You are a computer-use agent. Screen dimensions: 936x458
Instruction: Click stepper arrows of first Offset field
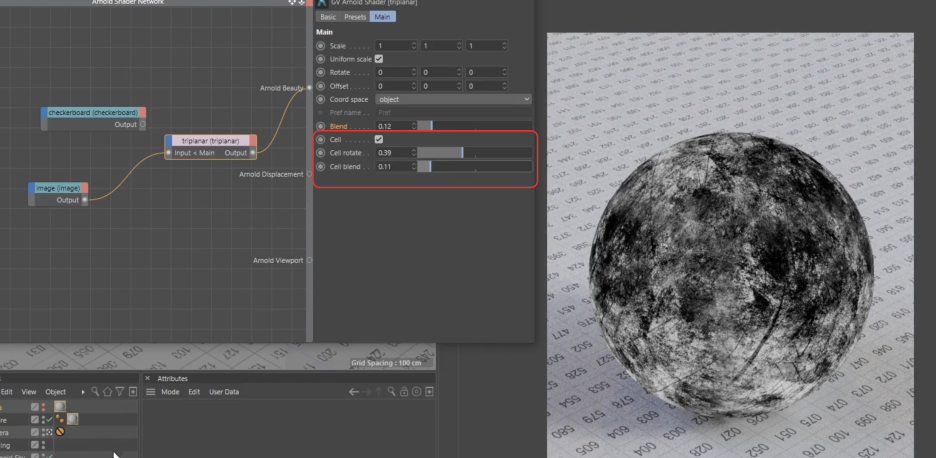[x=413, y=86]
